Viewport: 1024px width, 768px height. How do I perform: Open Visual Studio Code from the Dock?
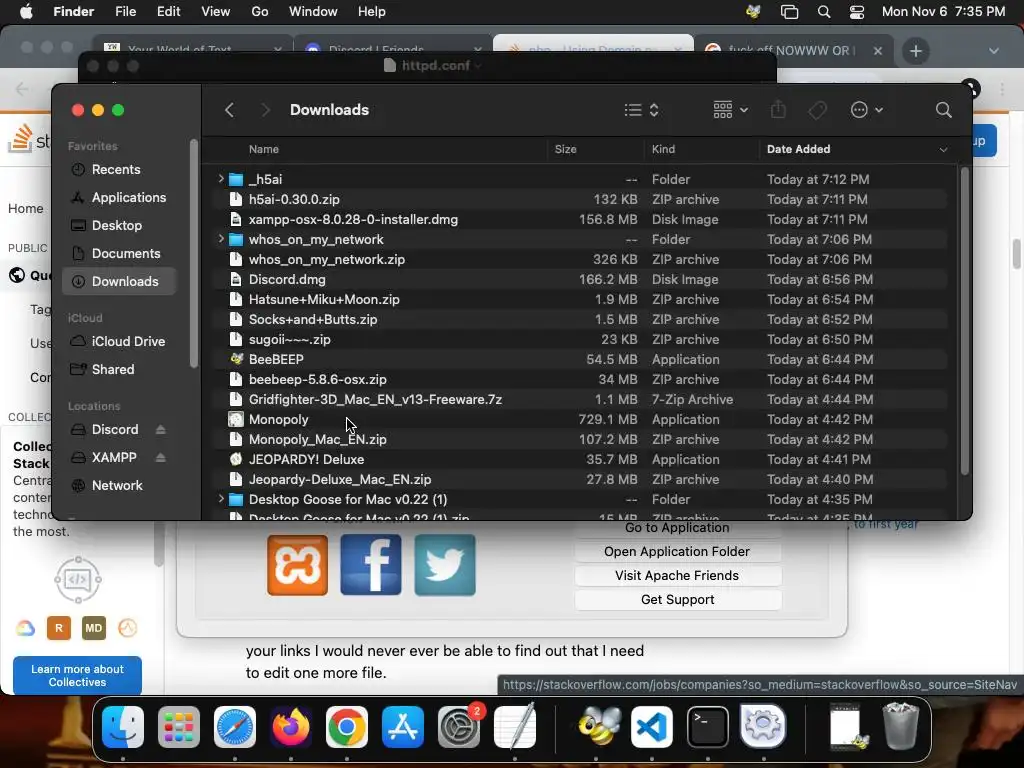coord(652,727)
